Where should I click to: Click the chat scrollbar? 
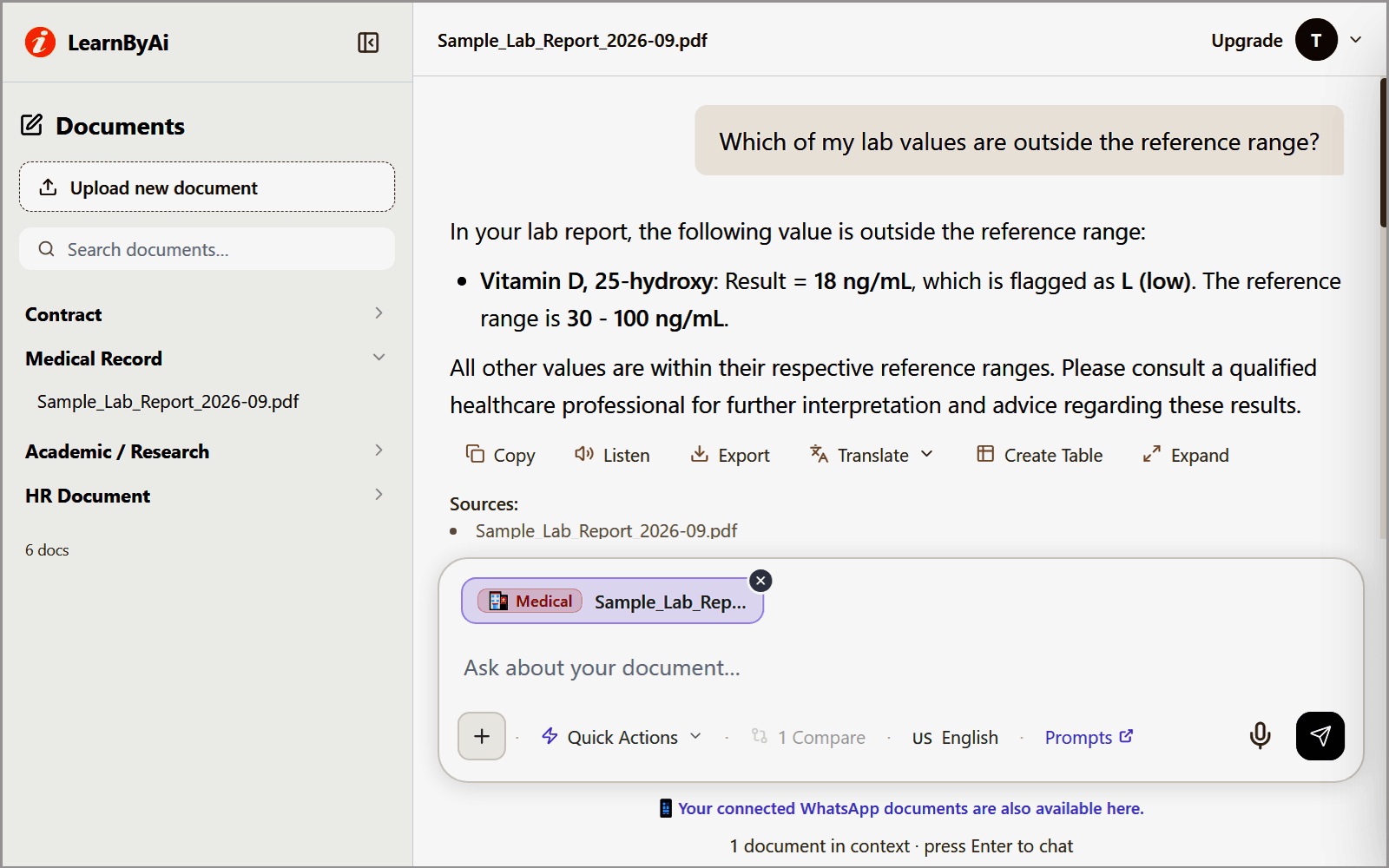click(1383, 153)
